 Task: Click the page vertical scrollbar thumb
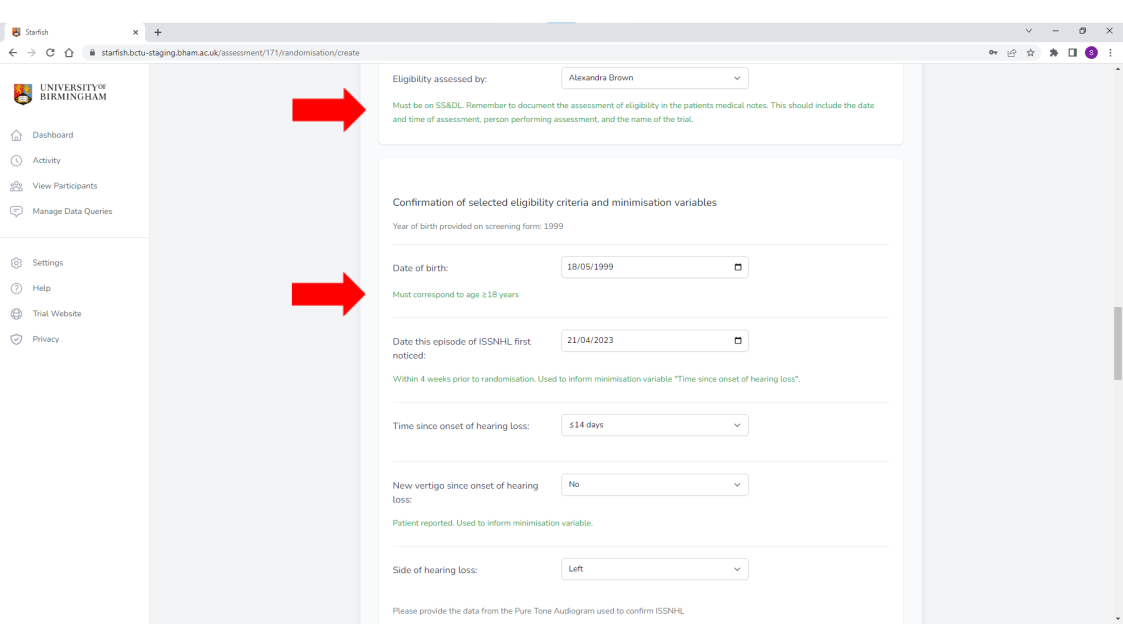point(1117,343)
